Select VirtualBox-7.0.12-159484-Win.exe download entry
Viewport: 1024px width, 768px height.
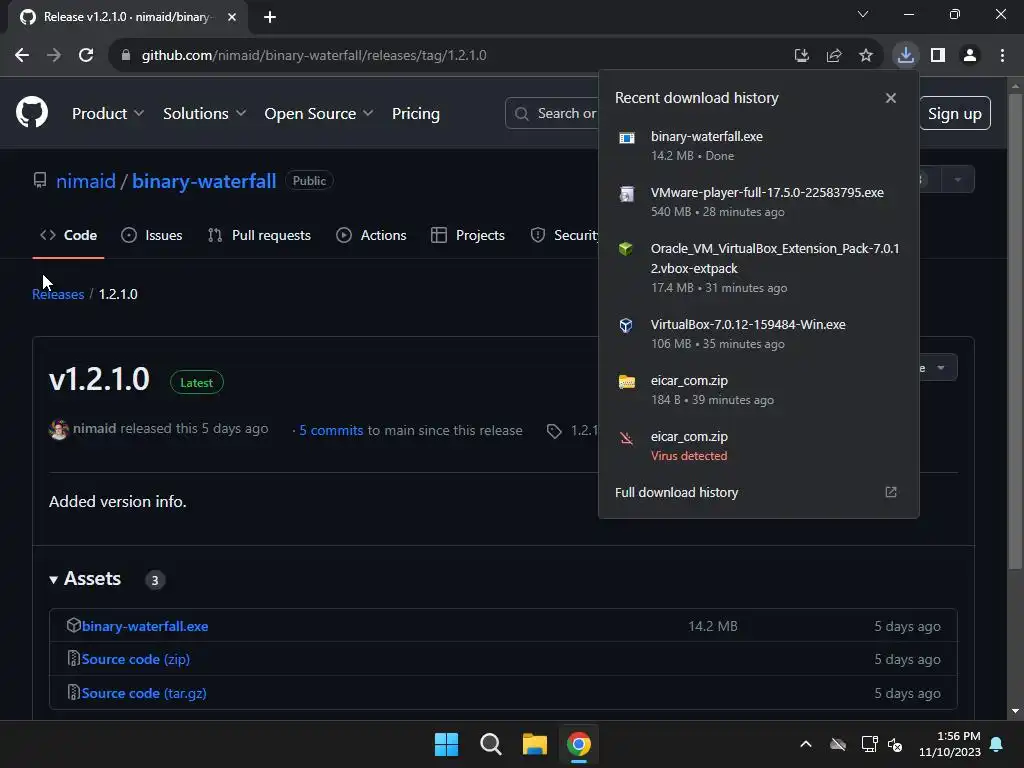758,334
